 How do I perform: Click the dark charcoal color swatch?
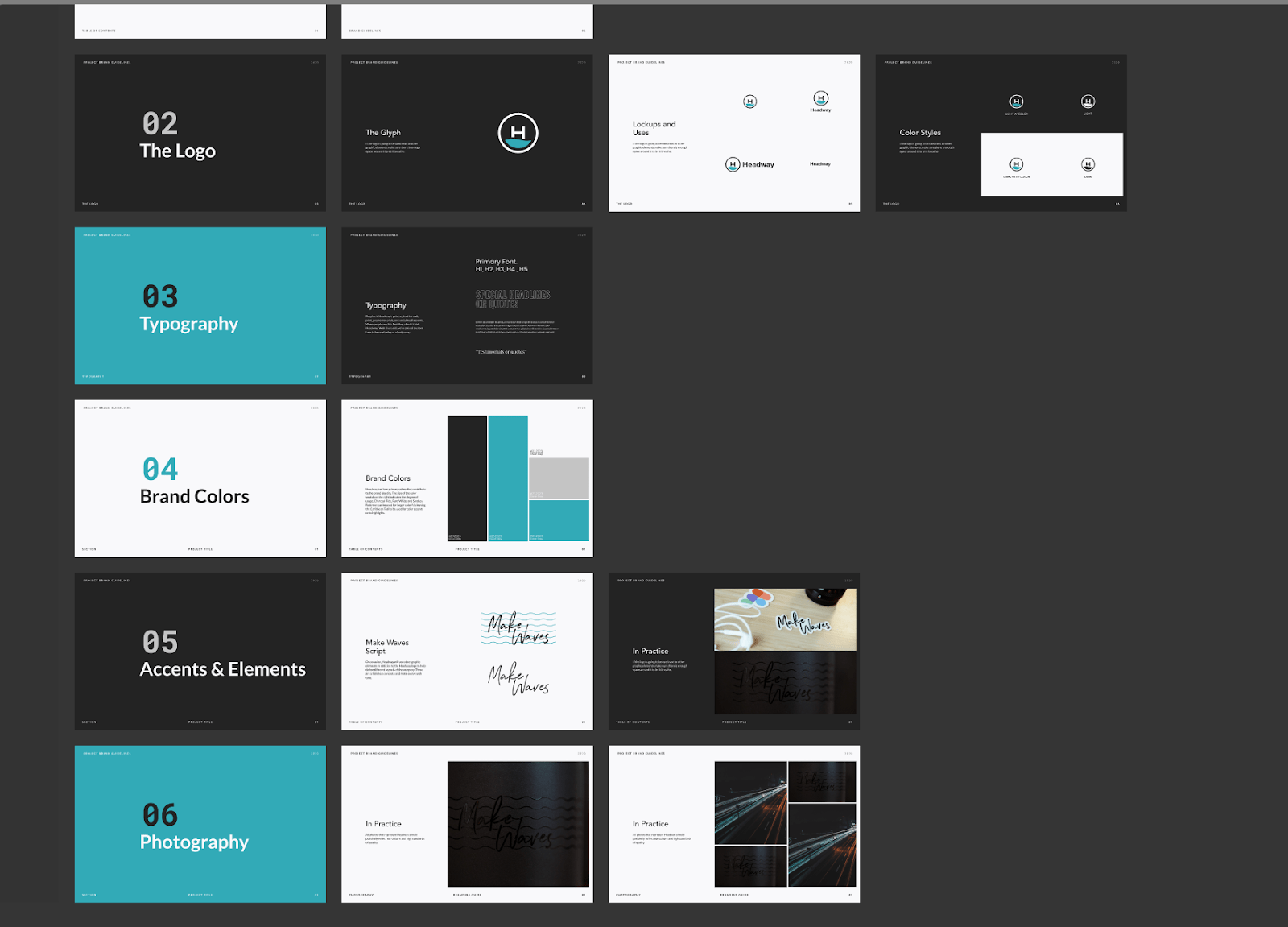[x=465, y=475]
